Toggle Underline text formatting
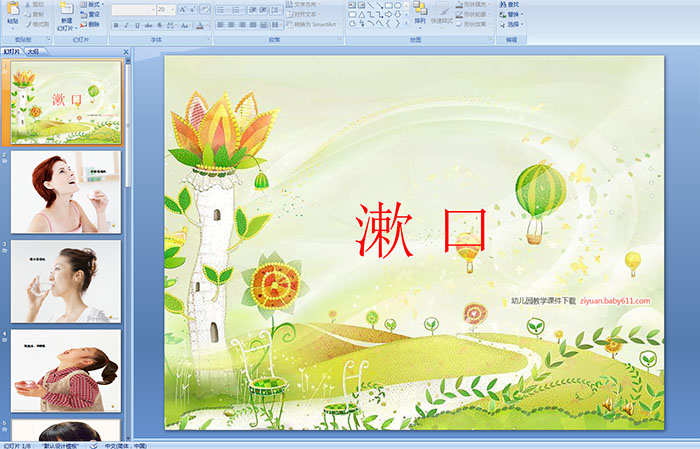 tap(139, 24)
